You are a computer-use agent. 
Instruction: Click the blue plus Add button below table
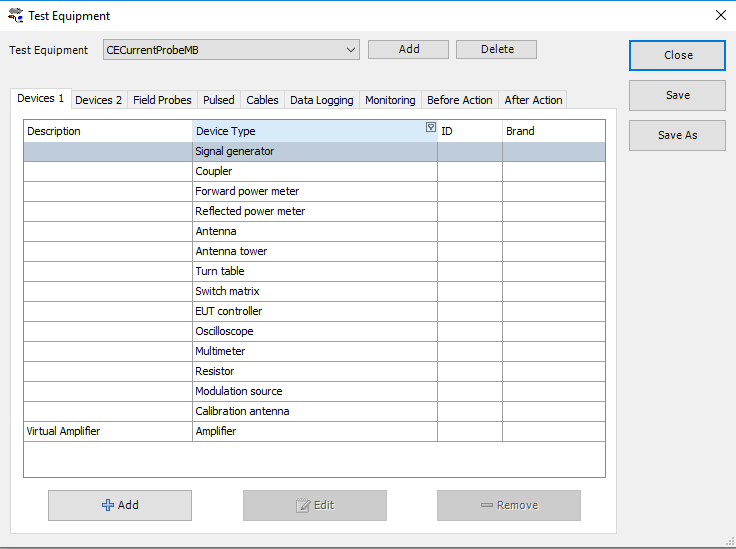click(x=120, y=505)
